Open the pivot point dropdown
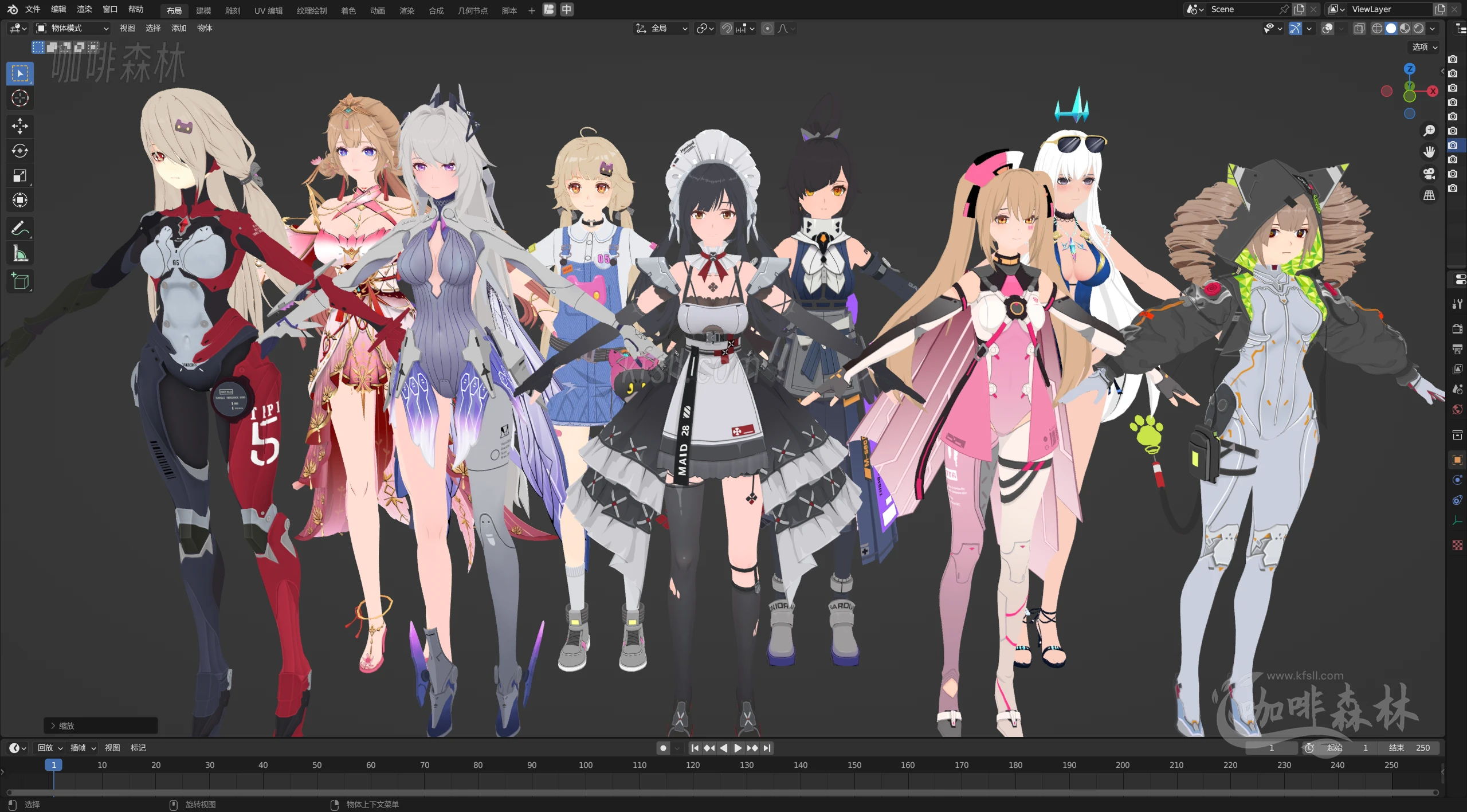The width and height of the screenshot is (1467, 812). click(x=705, y=28)
